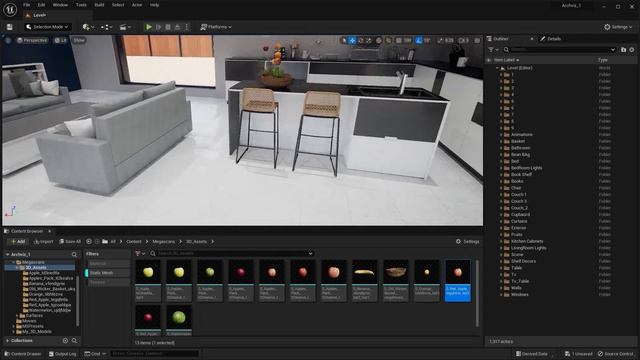Click the Import button
The image size is (640, 360).
click(44, 242)
